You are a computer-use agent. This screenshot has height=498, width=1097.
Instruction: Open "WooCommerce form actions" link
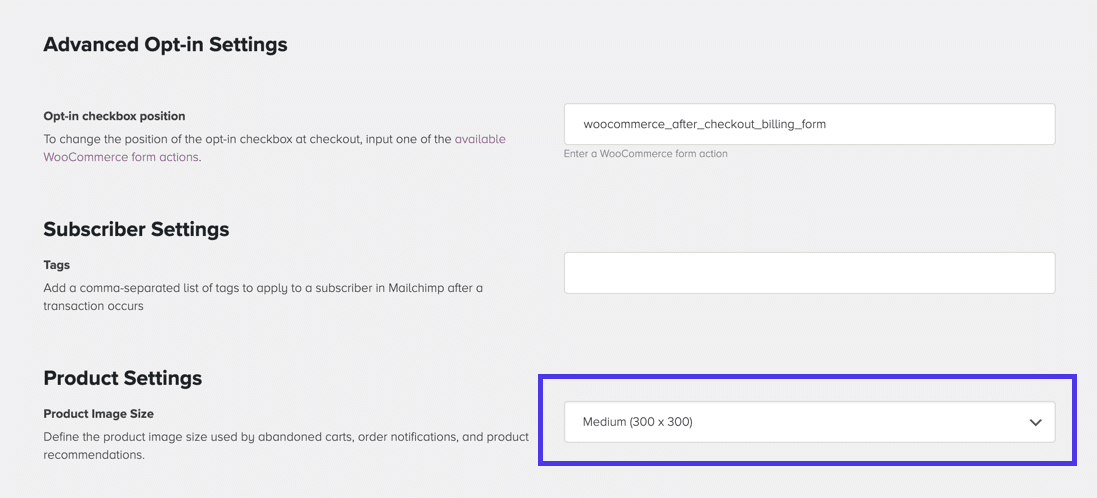point(121,157)
